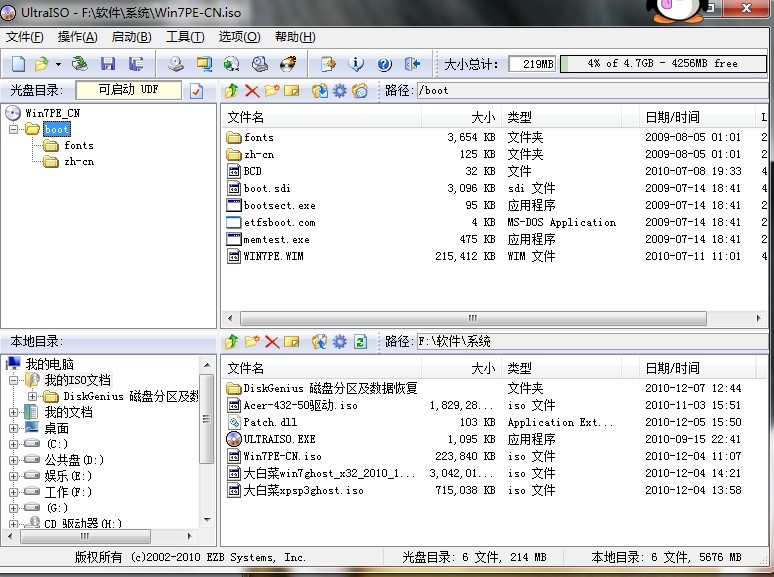Image resolution: width=774 pixels, height=577 pixels.
Task: Click the 4% of 4.7GB capacity bar
Action: tap(663, 64)
